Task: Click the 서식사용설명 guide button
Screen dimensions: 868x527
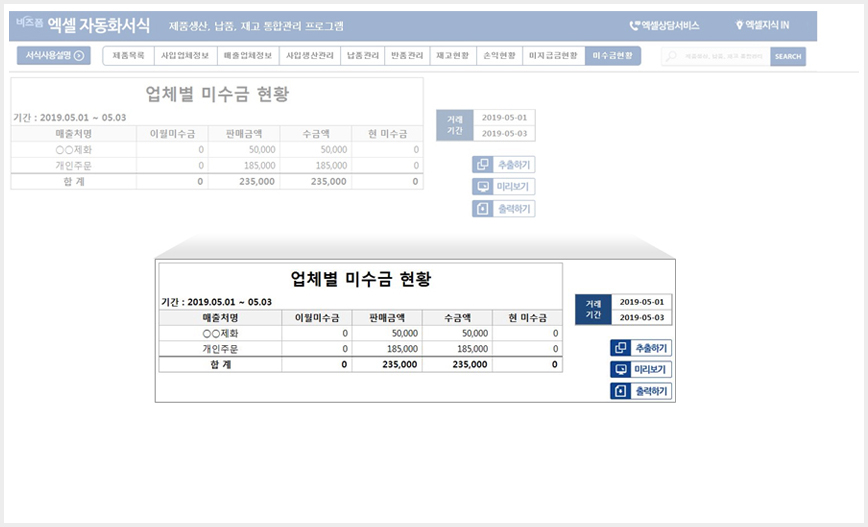Action: (54, 55)
